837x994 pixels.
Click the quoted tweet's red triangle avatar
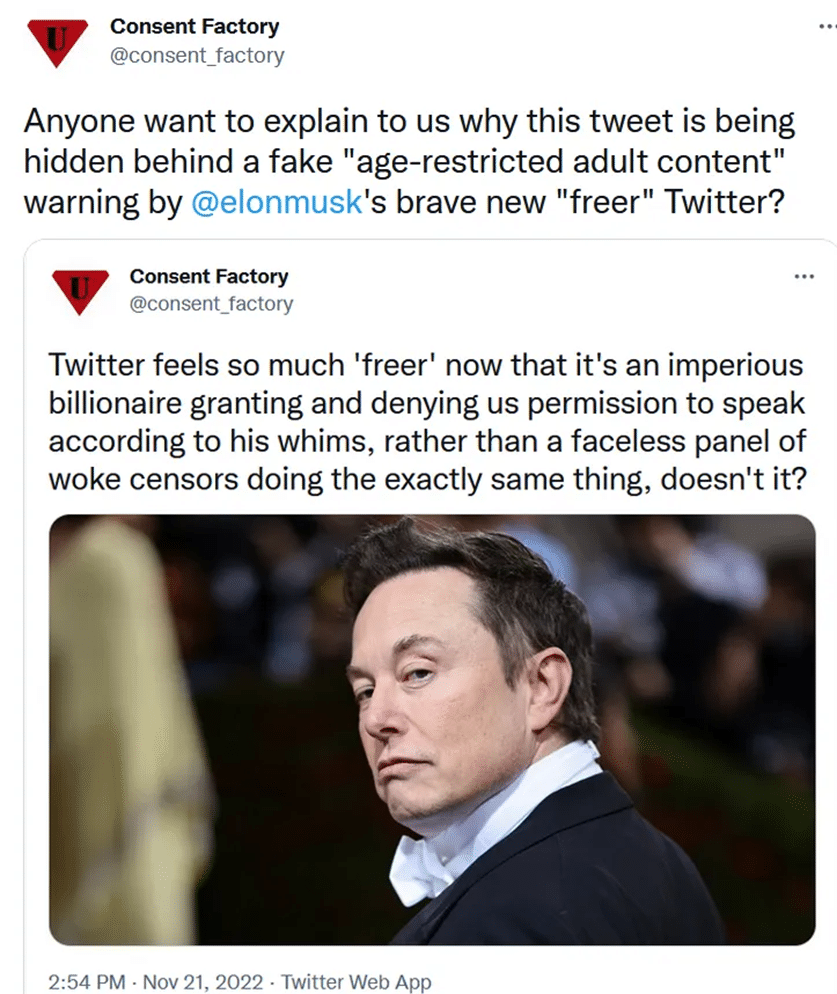point(80,292)
